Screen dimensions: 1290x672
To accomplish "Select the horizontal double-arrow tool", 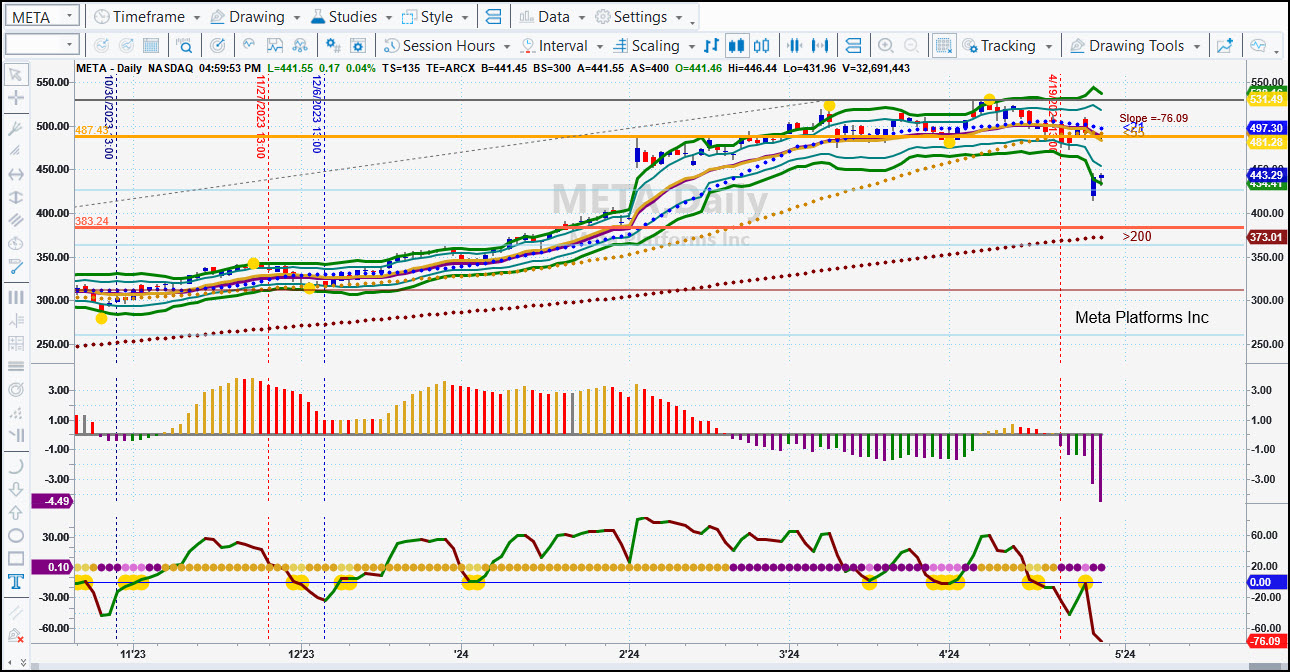I will click(15, 174).
